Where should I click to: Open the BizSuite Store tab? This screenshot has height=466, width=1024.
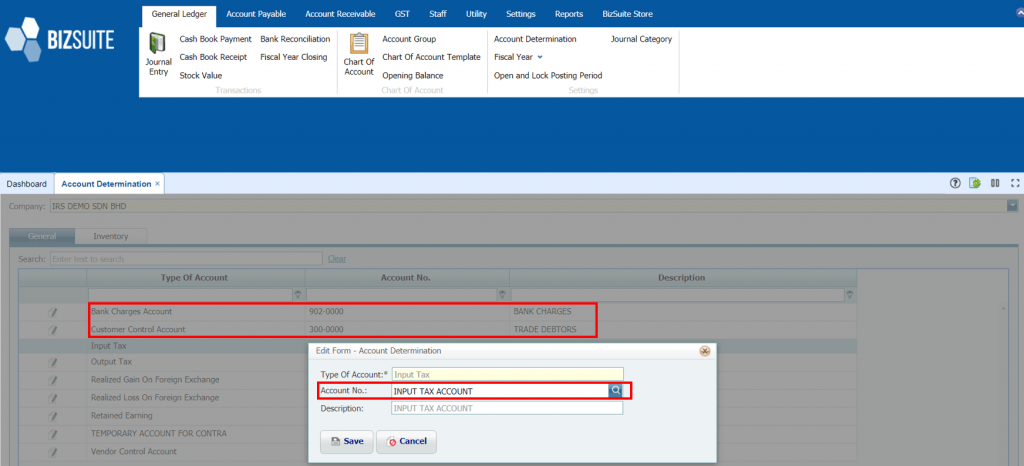point(627,14)
